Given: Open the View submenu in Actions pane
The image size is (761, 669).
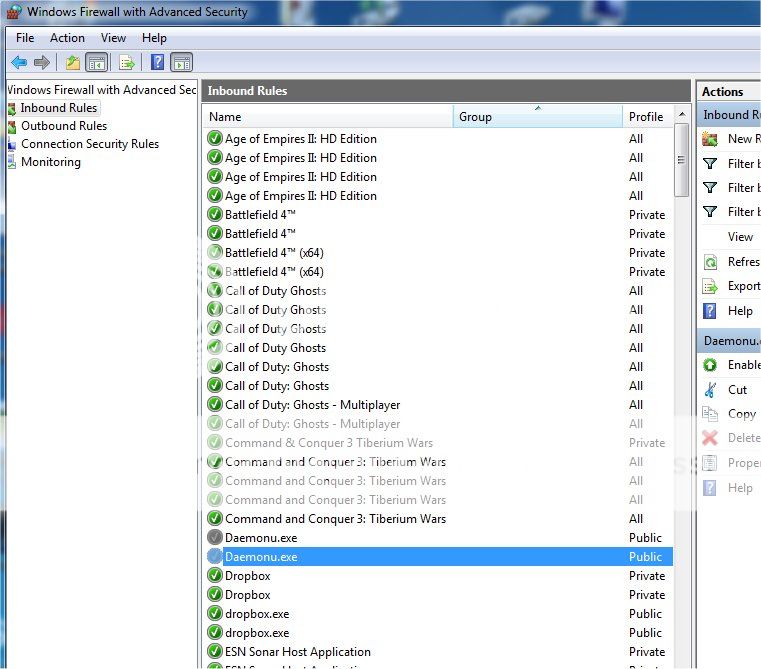Looking at the screenshot, I should (x=740, y=237).
